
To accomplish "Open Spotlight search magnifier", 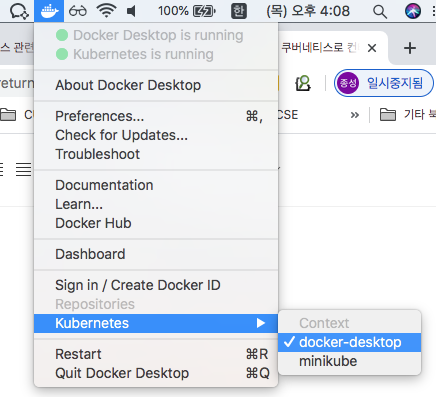I will click(380, 12).
